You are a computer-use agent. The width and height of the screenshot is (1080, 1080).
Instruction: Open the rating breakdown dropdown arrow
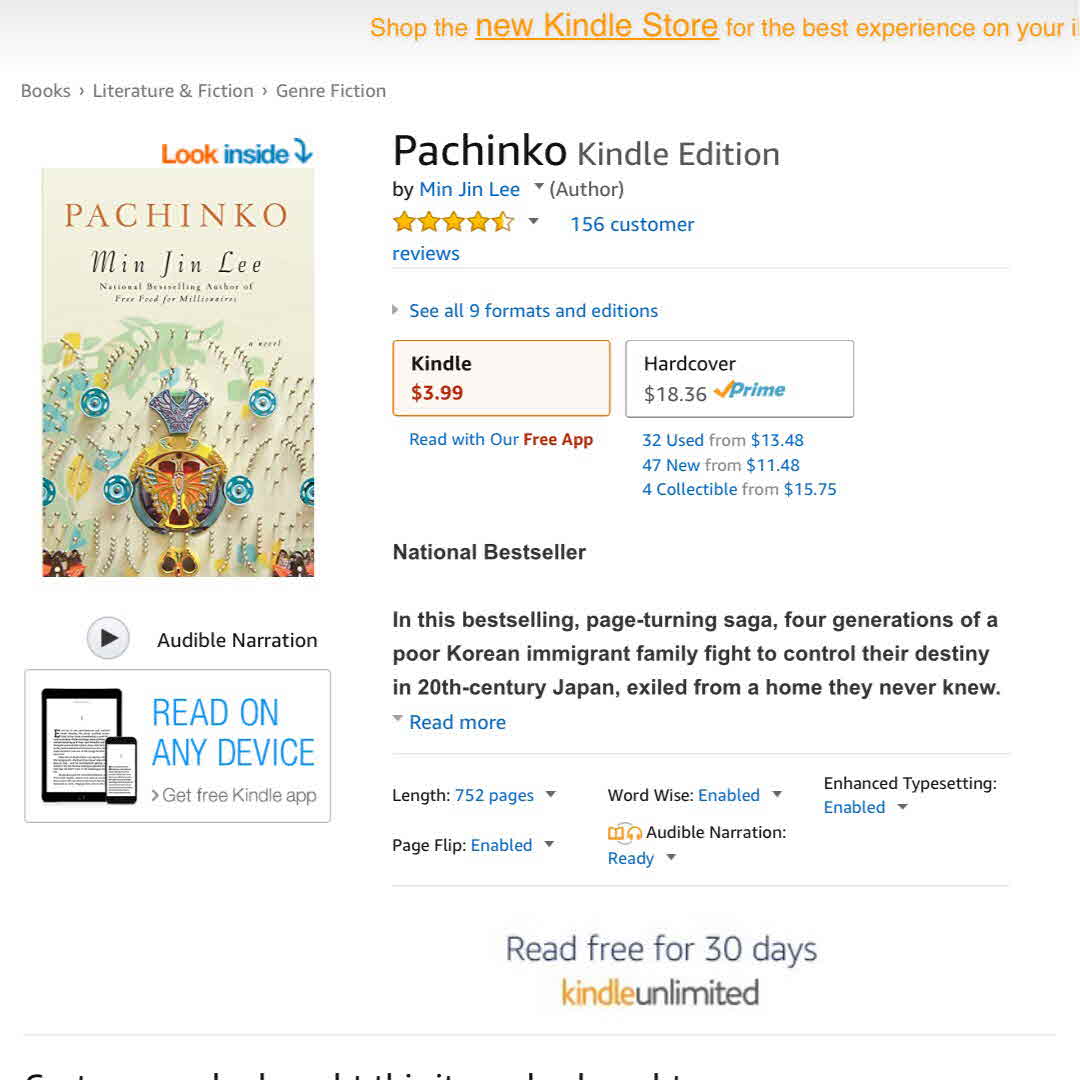click(x=534, y=221)
